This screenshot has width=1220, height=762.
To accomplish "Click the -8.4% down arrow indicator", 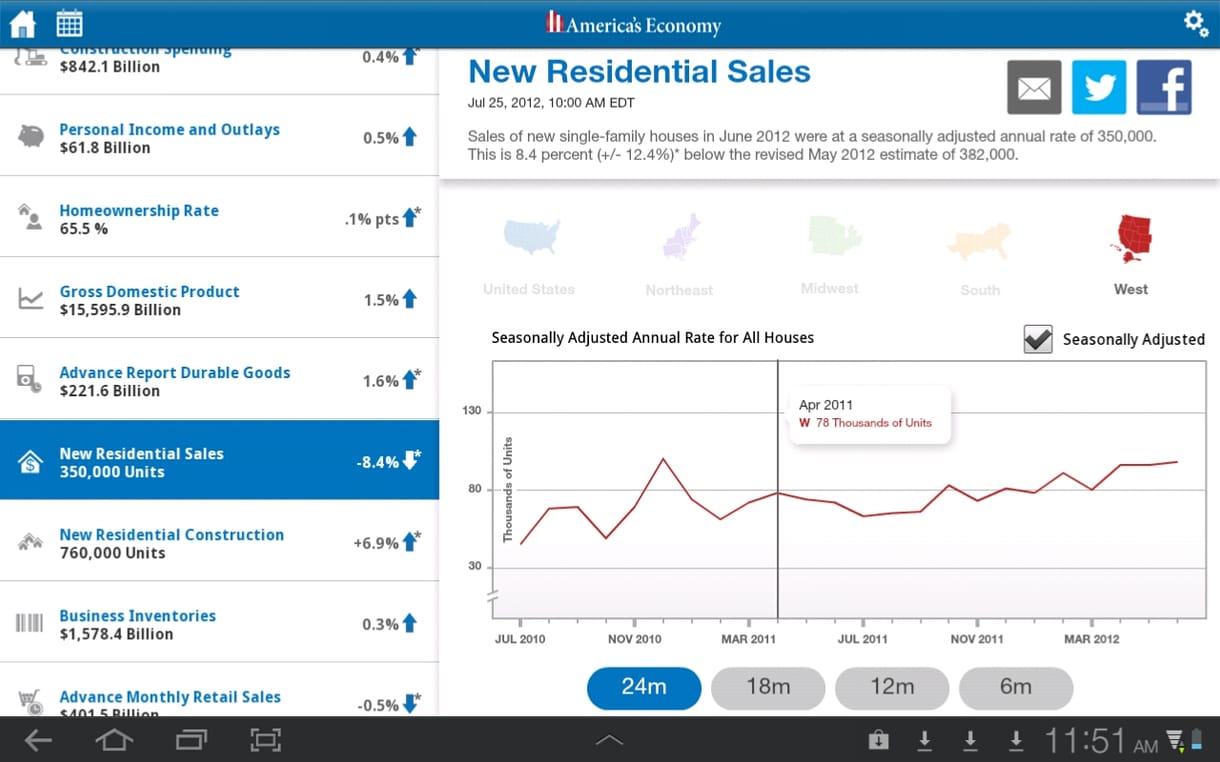I will point(410,461).
